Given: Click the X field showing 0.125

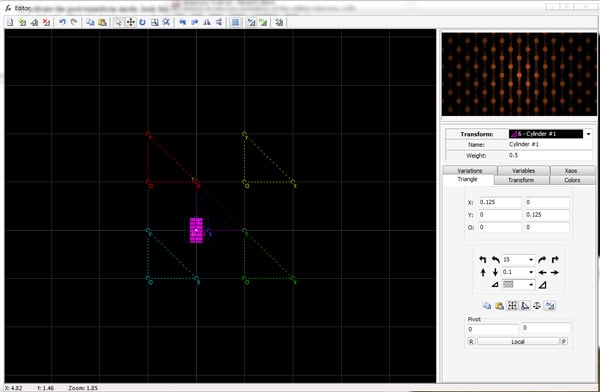Looking at the screenshot, I should [x=500, y=202].
